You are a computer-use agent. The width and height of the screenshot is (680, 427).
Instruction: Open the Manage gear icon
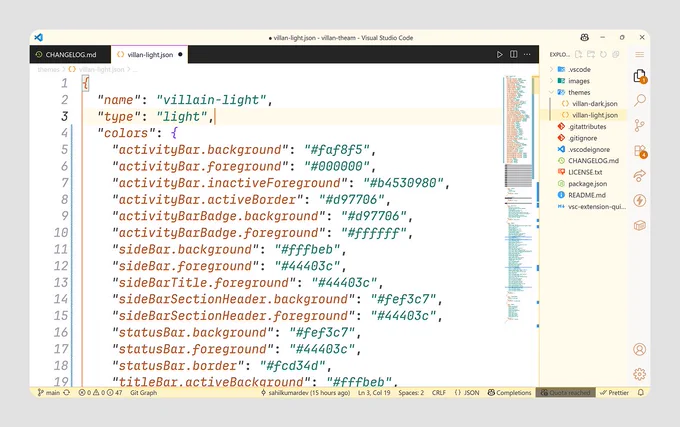[x=639, y=374]
